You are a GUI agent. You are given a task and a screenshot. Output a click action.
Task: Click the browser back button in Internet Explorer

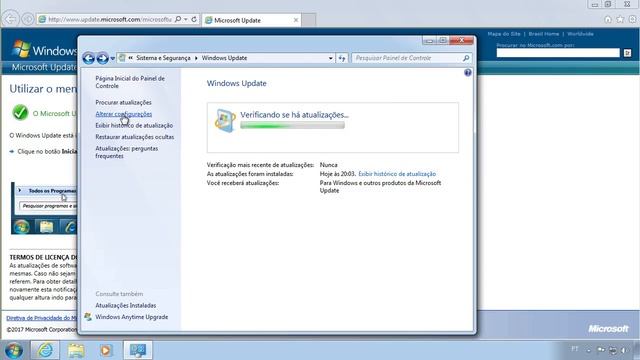pyautogui.click(x=11, y=19)
